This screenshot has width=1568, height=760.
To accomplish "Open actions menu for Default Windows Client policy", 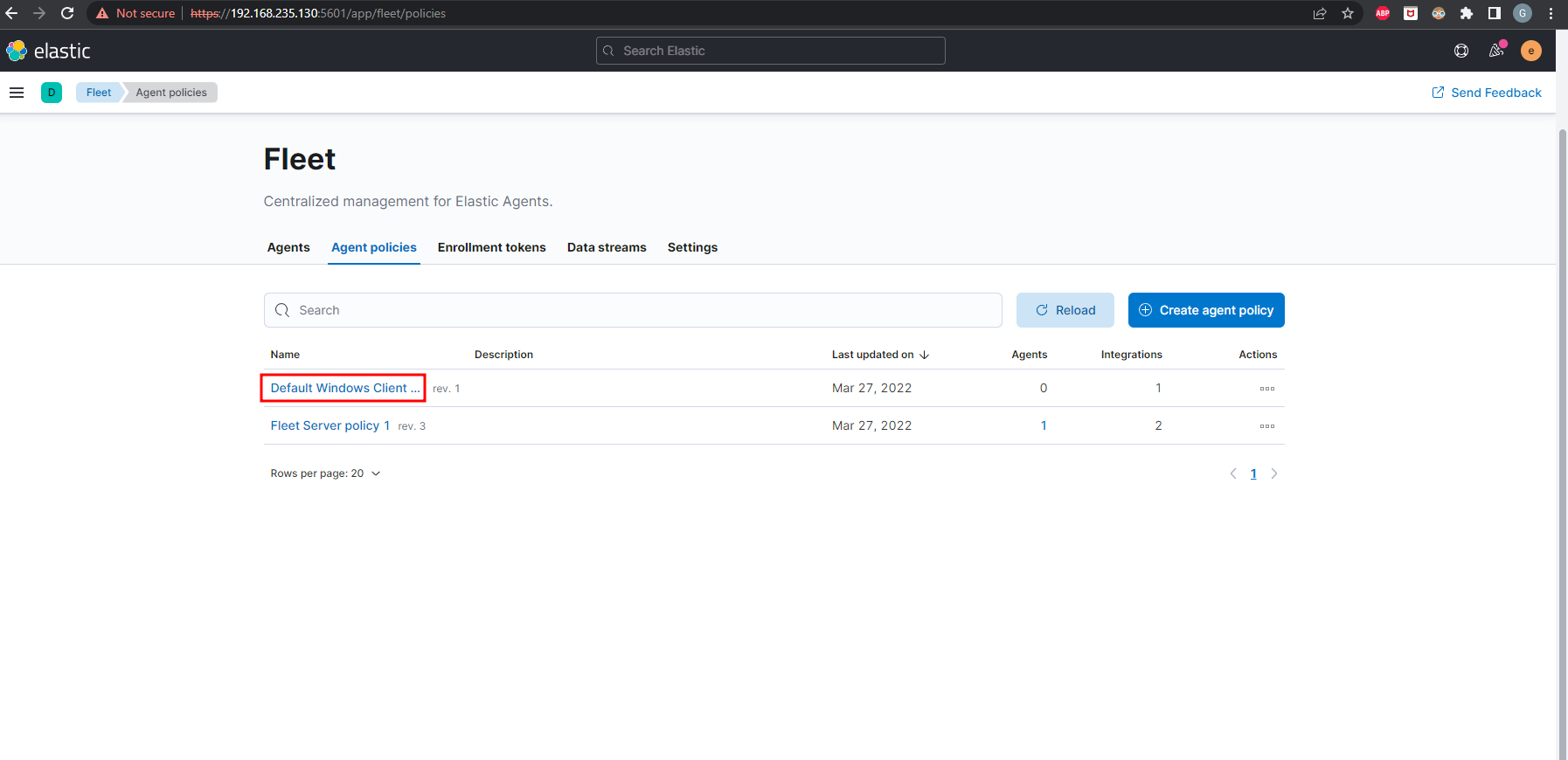I will point(1266,389).
